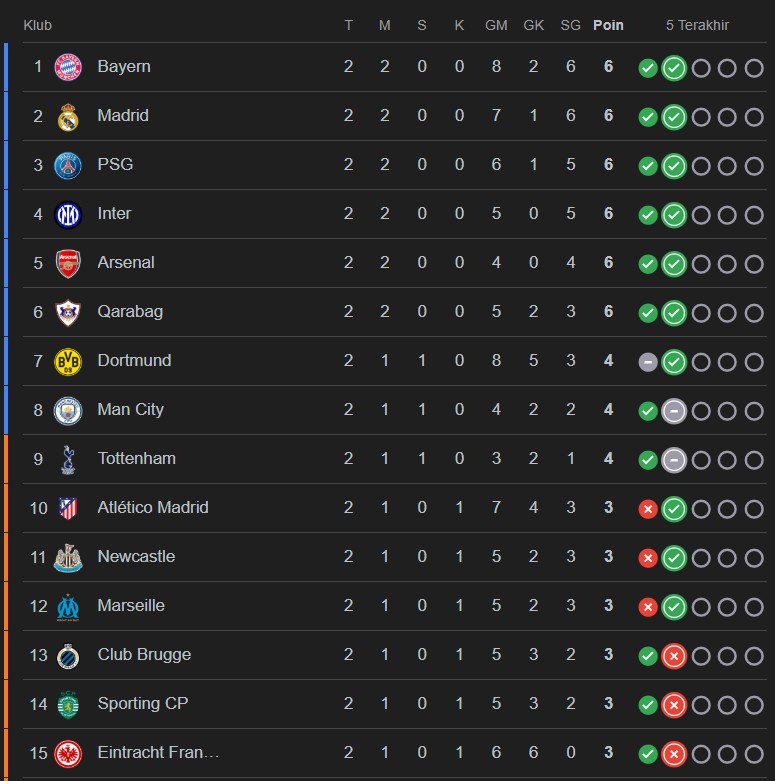Click the Tottenham club crest
This screenshot has height=781, width=775.
(68, 459)
